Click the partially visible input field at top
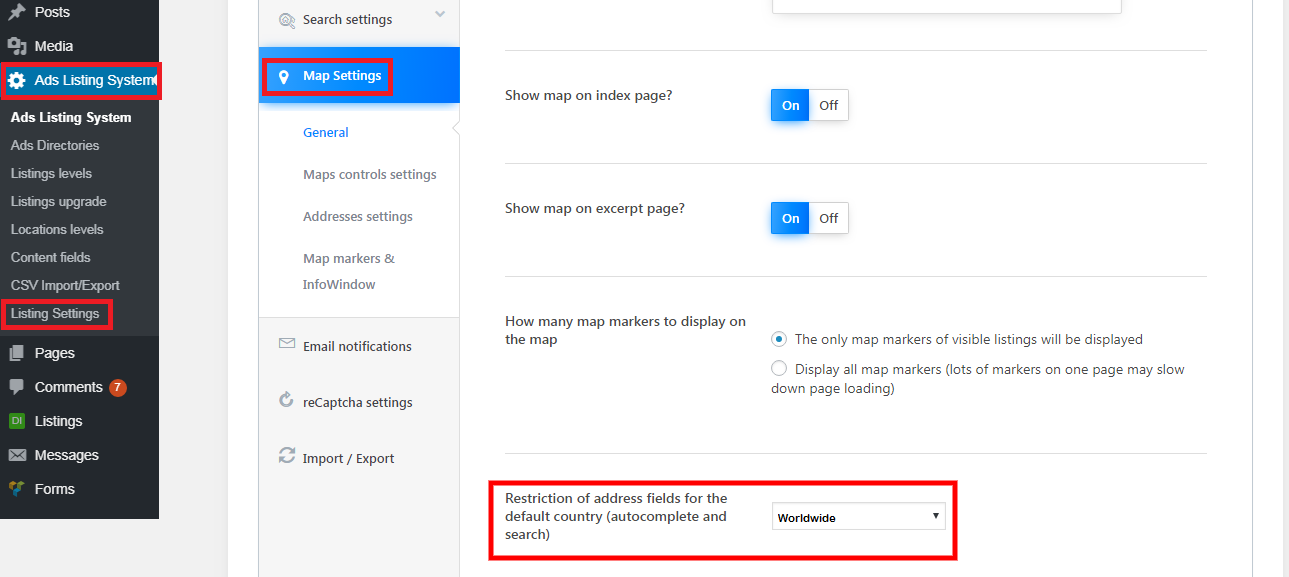Screen dimensions: 1289x577 [x=946, y=6]
